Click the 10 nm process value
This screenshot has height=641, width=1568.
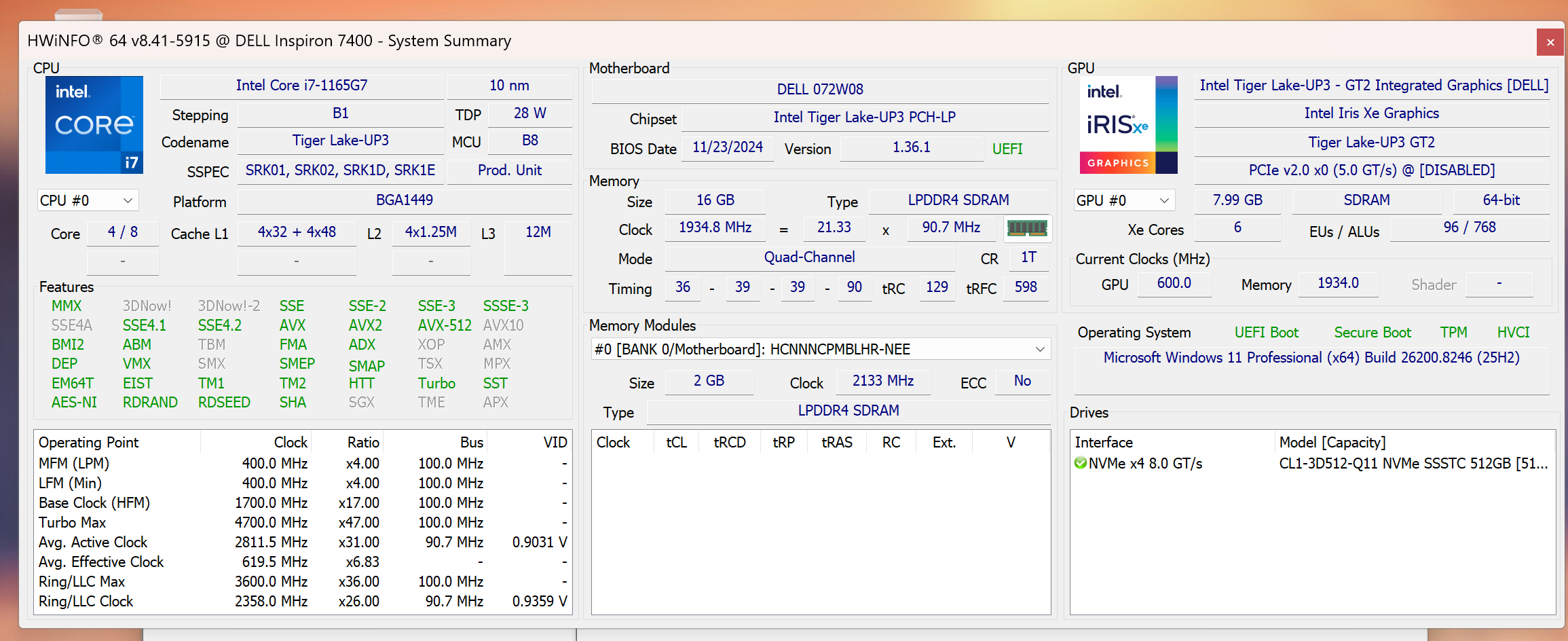coord(509,86)
